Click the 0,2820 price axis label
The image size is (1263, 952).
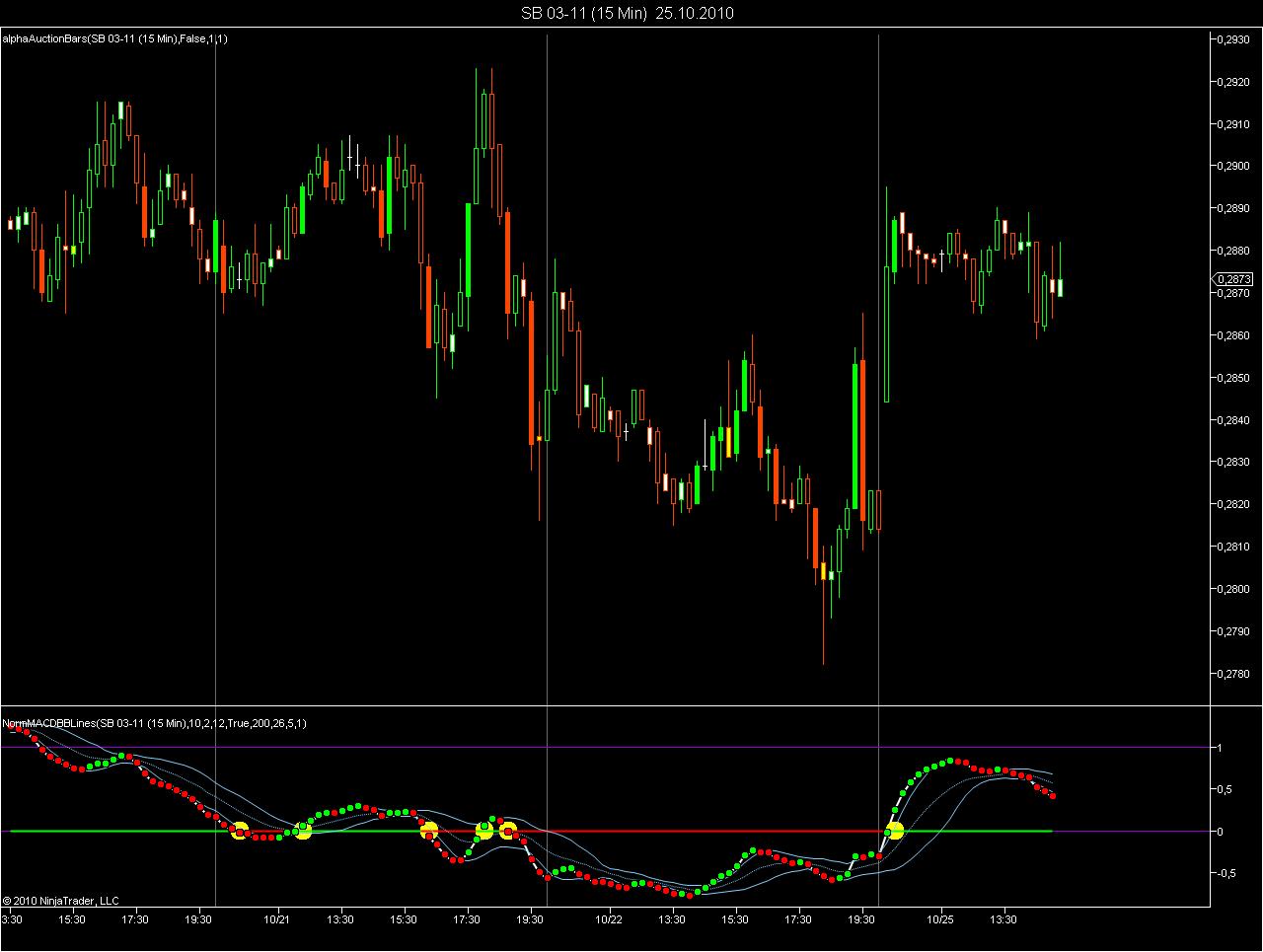pyautogui.click(x=1234, y=504)
